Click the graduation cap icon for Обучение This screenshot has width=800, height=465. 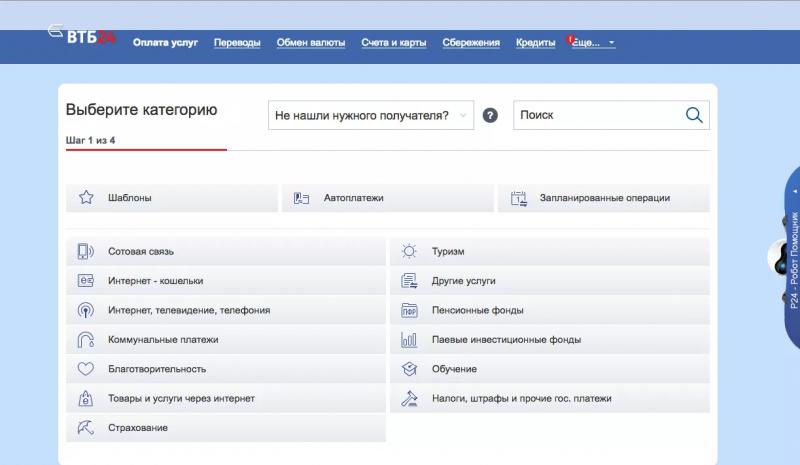click(x=409, y=369)
